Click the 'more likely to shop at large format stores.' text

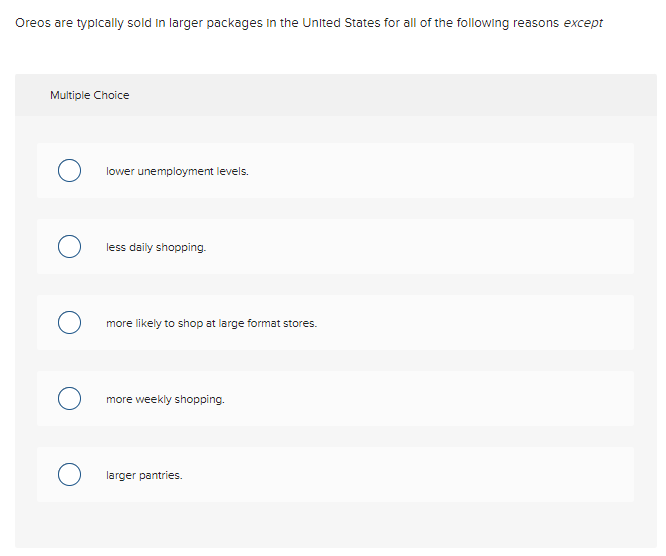[x=211, y=323]
